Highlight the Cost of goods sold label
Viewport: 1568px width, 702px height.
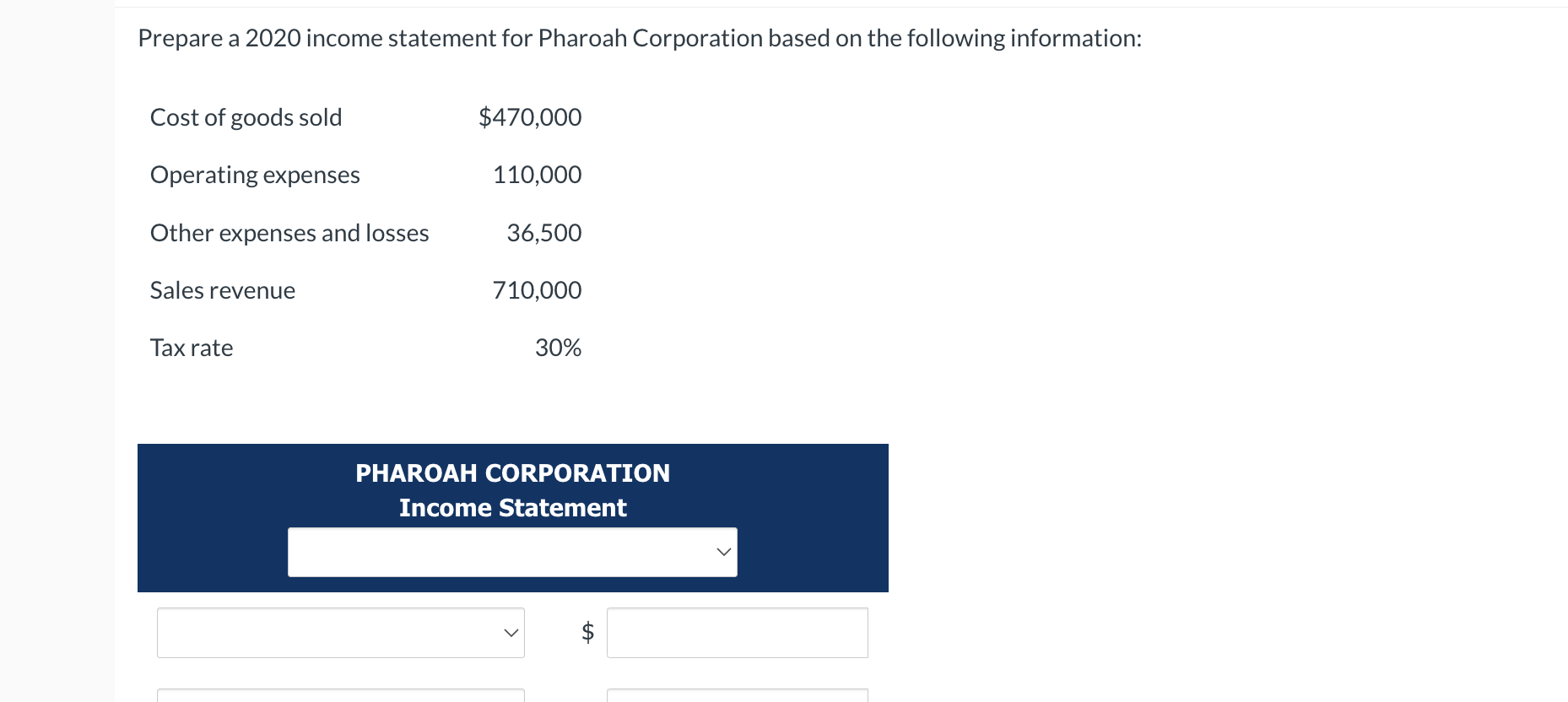pyautogui.click(x=246, y=117)
